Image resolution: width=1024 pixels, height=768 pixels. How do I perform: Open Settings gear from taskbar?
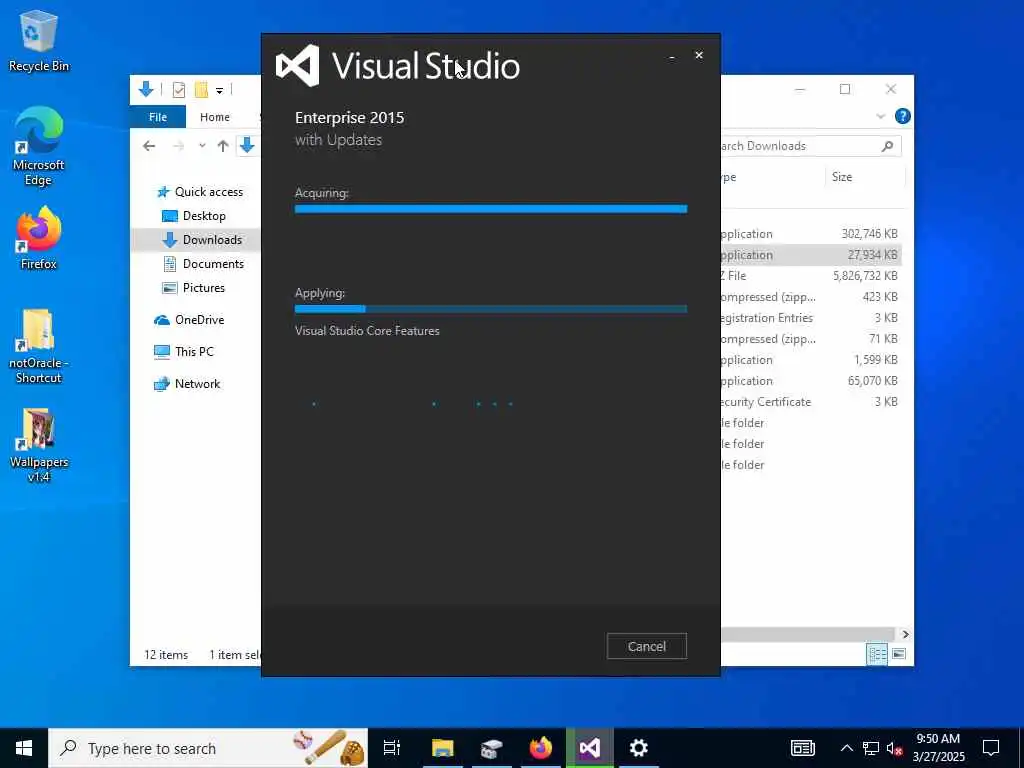[x=639, y=748]
